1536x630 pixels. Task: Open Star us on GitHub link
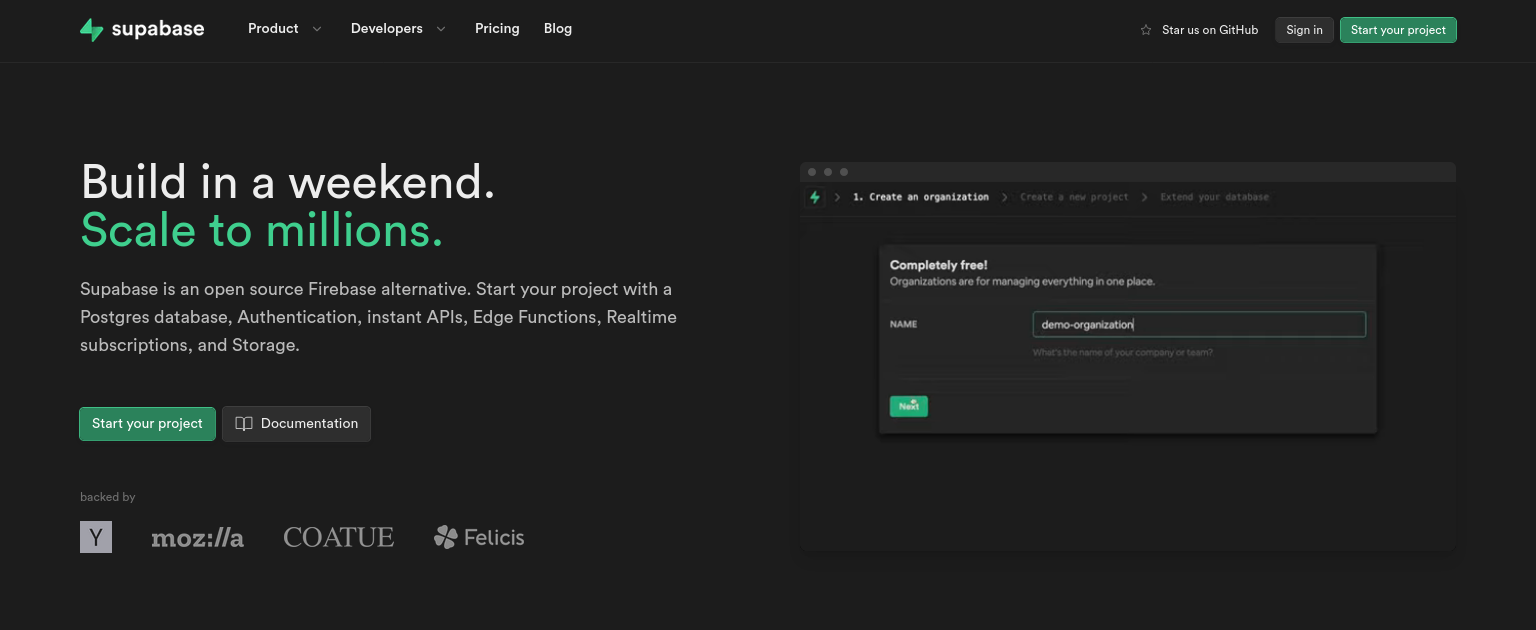(x=1210, y=30)
